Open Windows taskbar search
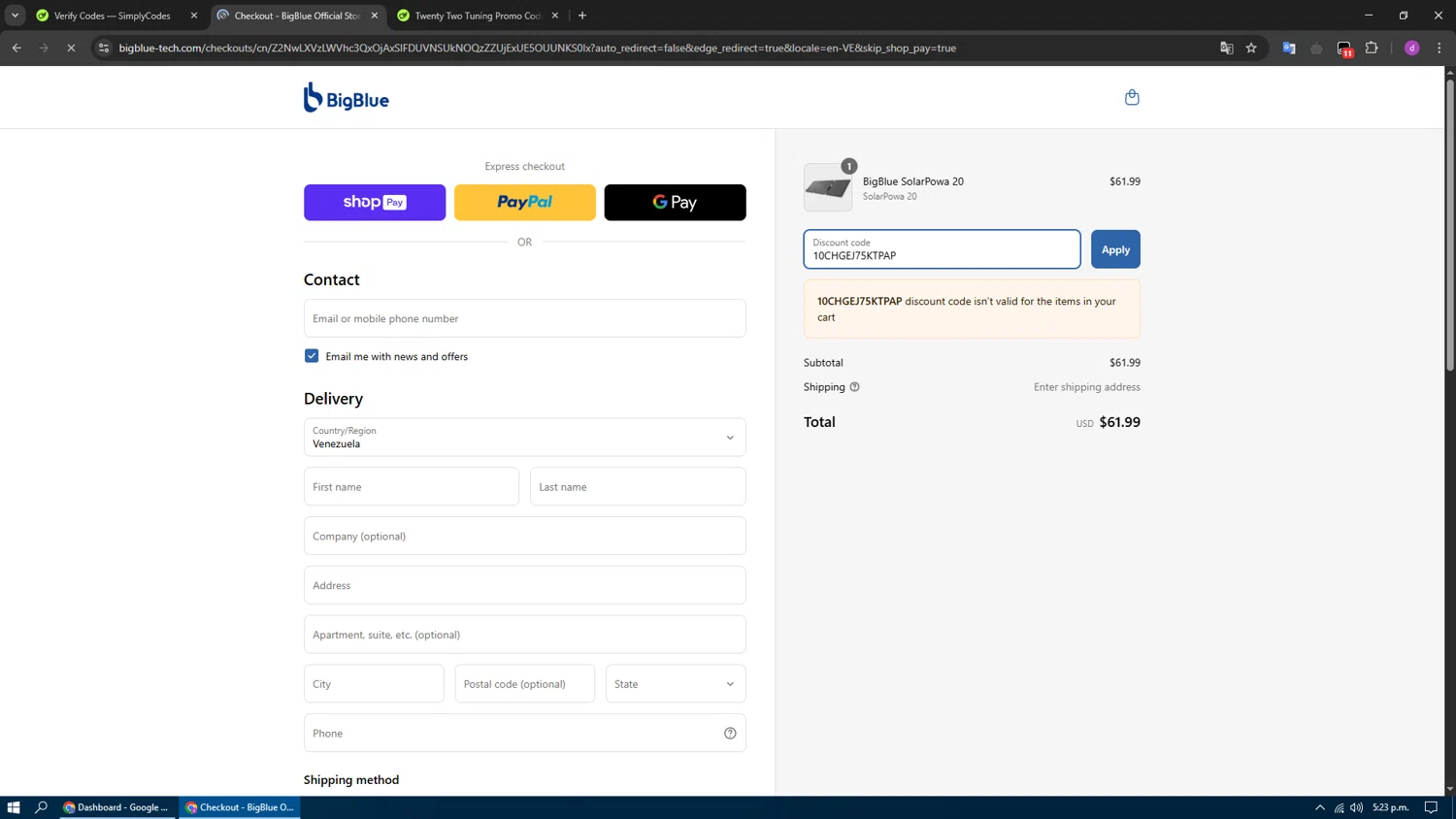Screen dimensions: 1456x819 pos(41,807)
